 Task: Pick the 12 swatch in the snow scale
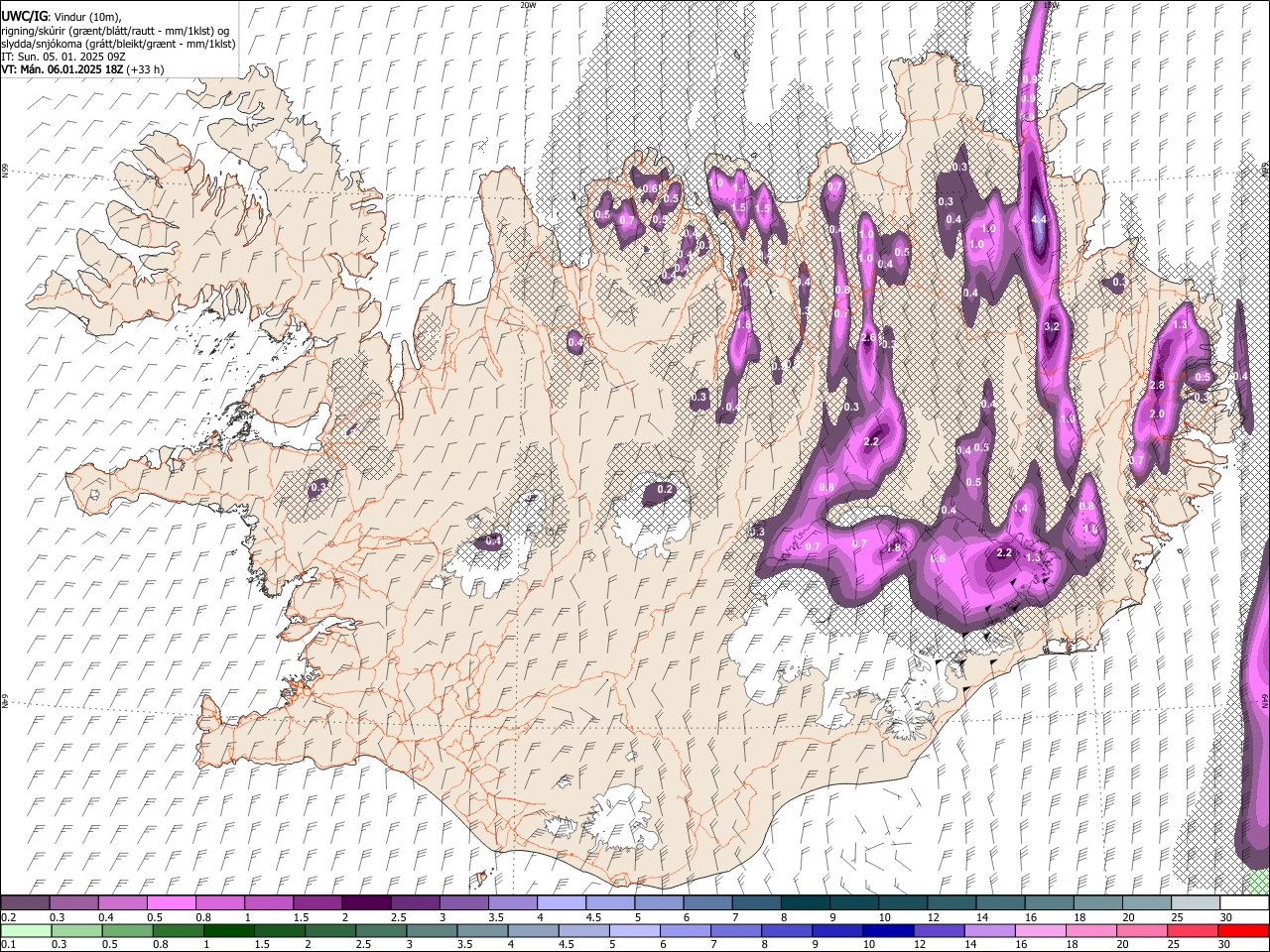(x=952, y=903)
